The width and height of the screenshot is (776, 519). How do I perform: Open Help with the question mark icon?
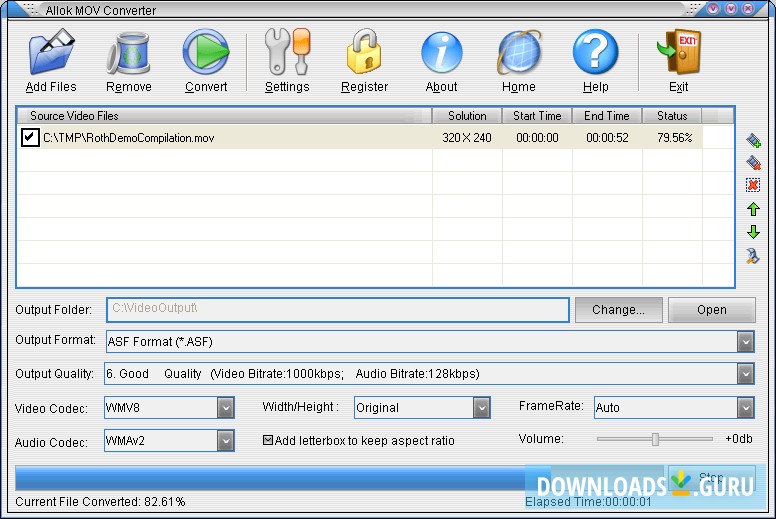(595, 51)
